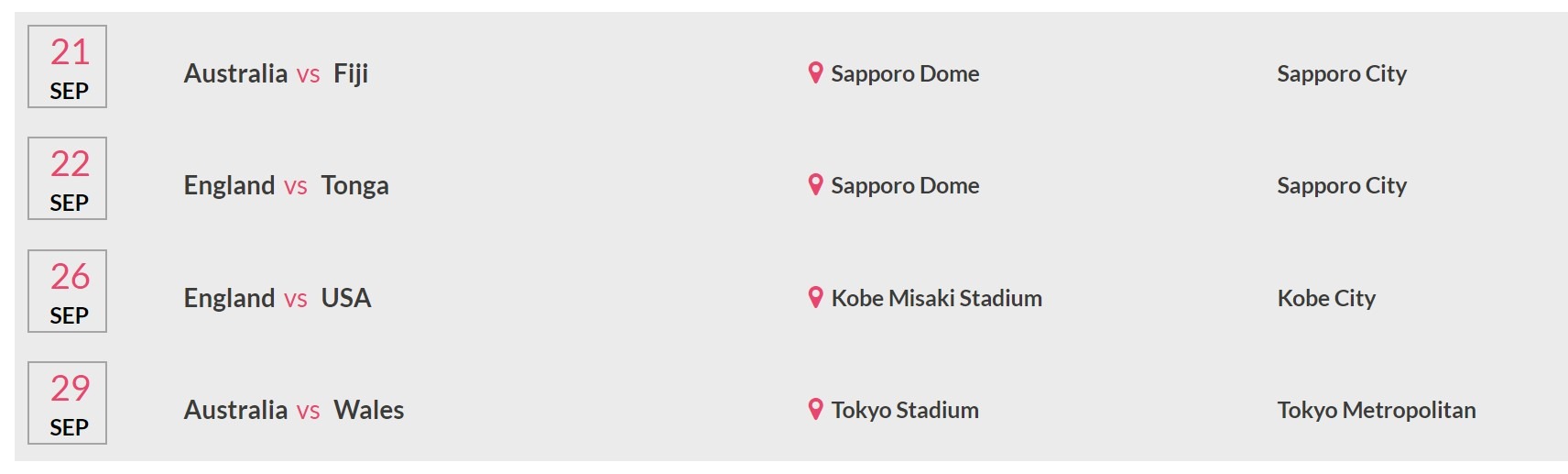The height and width of the screenshot is (474, 1568).
Task: Click the location pin icon for England vs Tonga
Action: tap(815, 184)
